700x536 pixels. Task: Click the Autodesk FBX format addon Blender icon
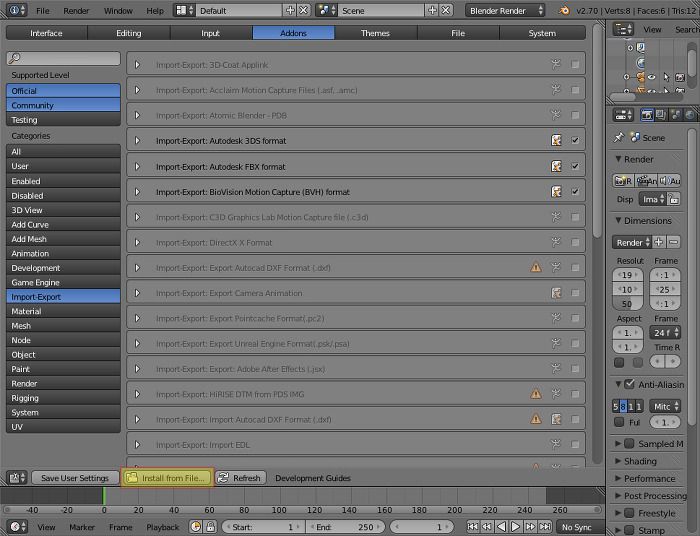(x=556, y=166)
